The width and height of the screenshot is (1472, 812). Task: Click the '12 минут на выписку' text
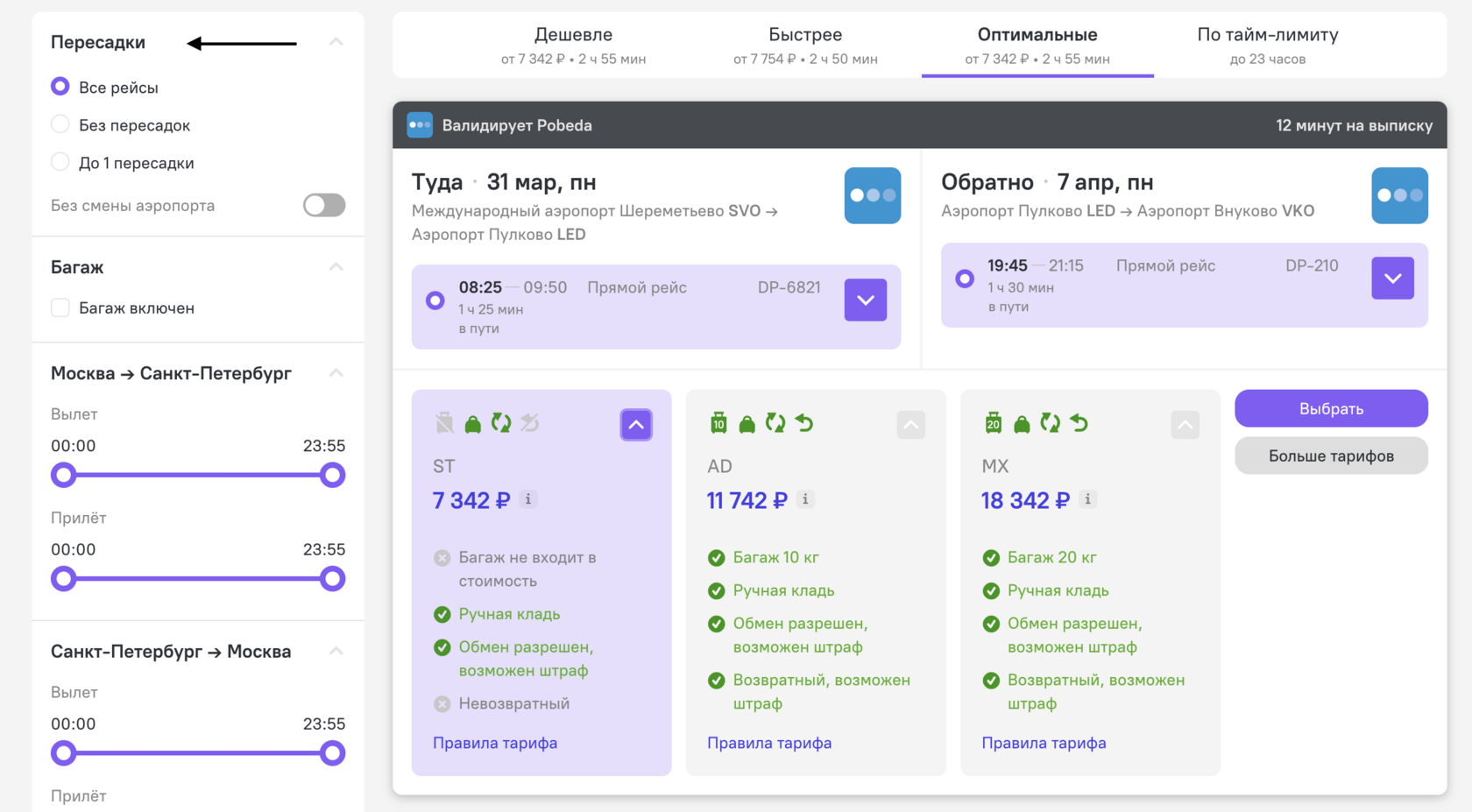click(1354, 125)
